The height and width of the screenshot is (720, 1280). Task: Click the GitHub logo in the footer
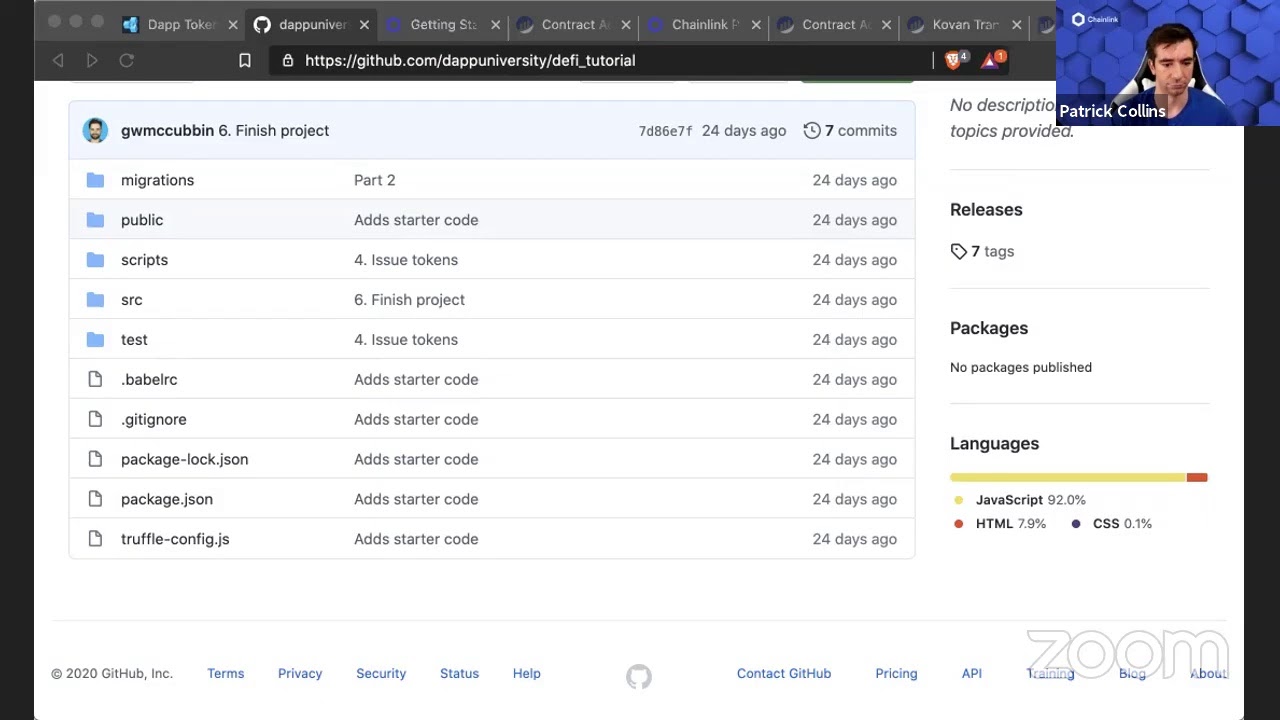(639, 676)
